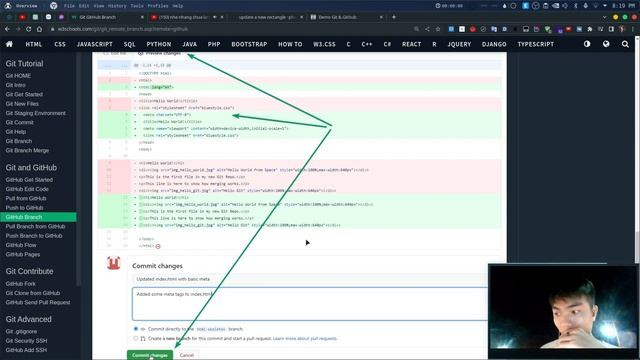Open the Tools menu

tap(137, 6)
